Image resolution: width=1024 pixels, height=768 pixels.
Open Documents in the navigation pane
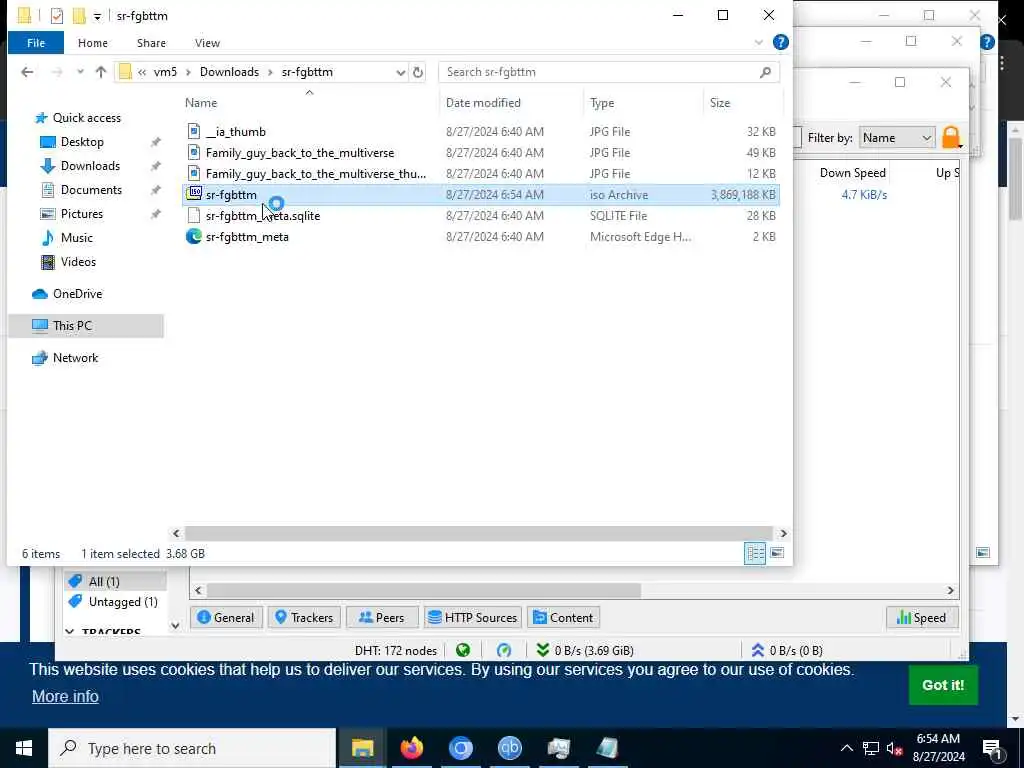(91, 190)
